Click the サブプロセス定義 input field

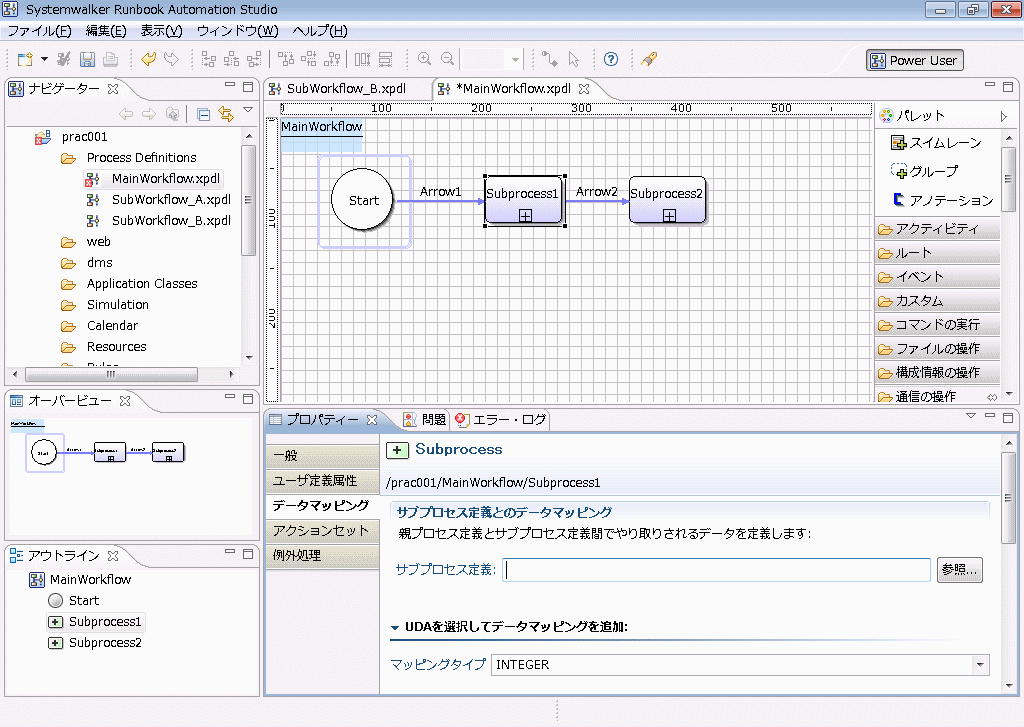coord(716,570)
